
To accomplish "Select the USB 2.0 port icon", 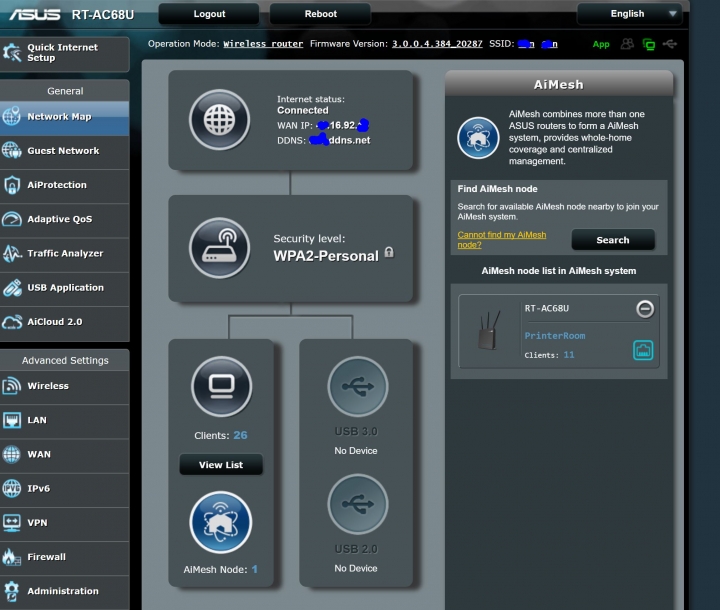I will click(358, 504).
